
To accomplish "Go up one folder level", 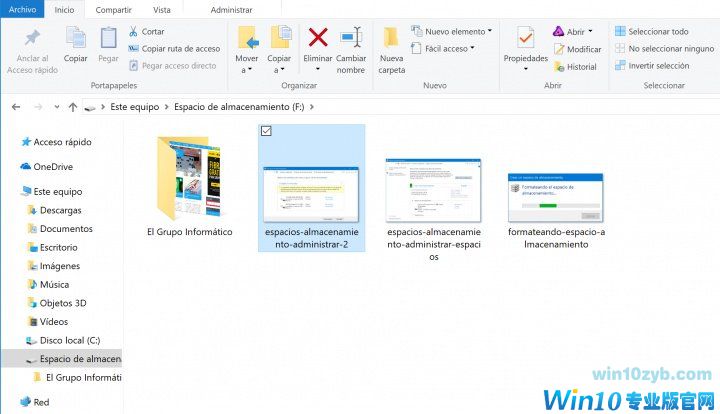I will [x=73, y=107].
